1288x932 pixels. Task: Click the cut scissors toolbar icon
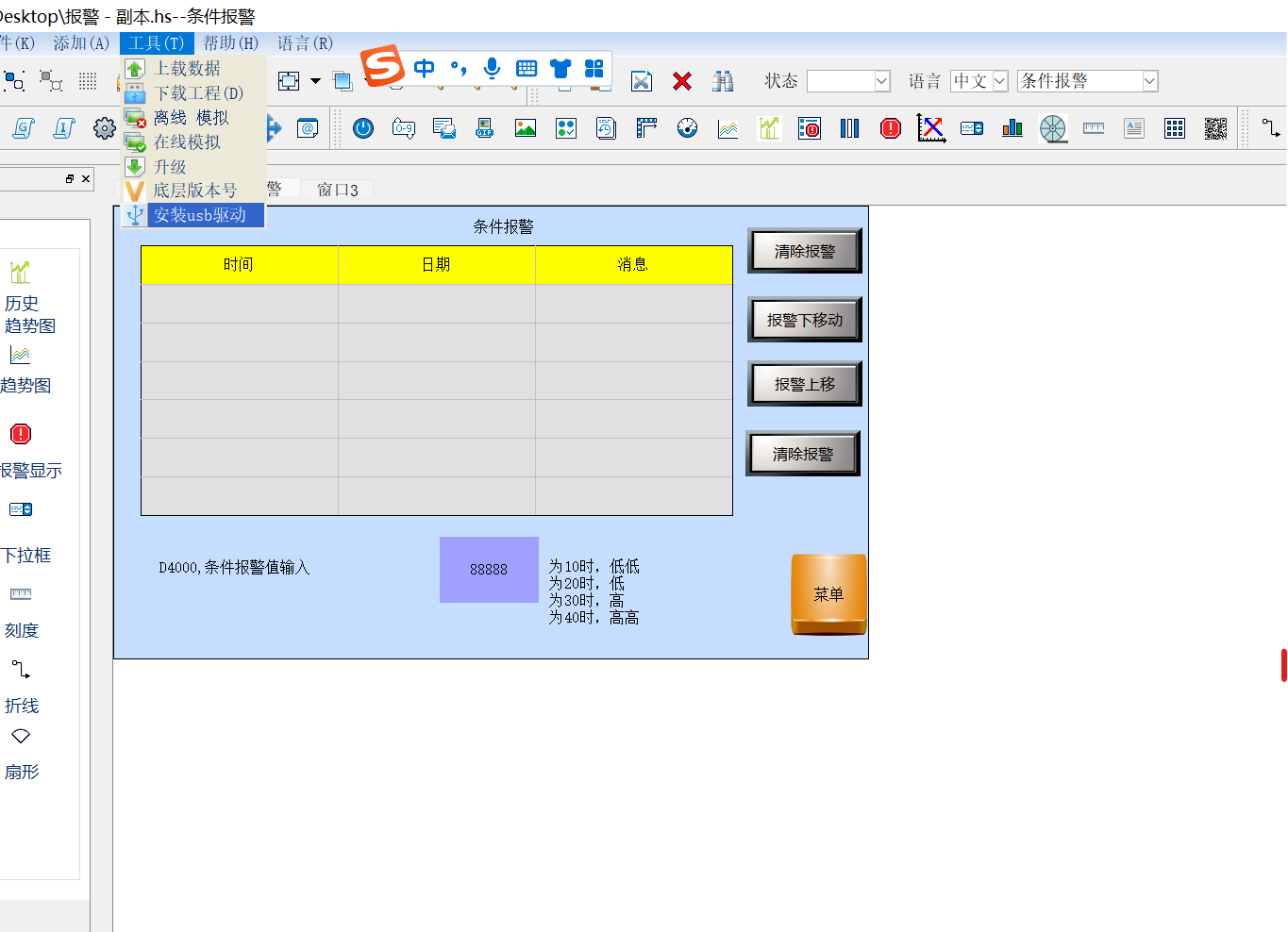[642, 81]
